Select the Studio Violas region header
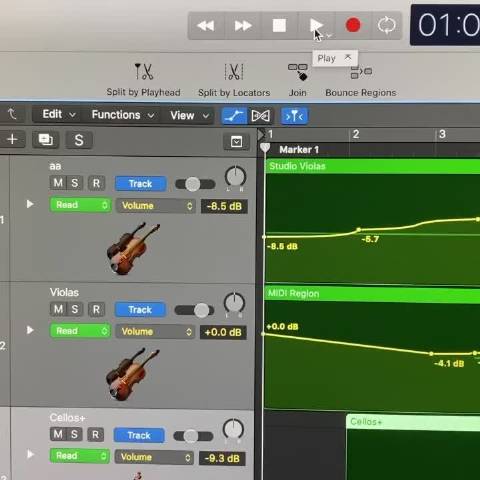The width and height of the screenshot is (480, 480). tap(373, 166)
